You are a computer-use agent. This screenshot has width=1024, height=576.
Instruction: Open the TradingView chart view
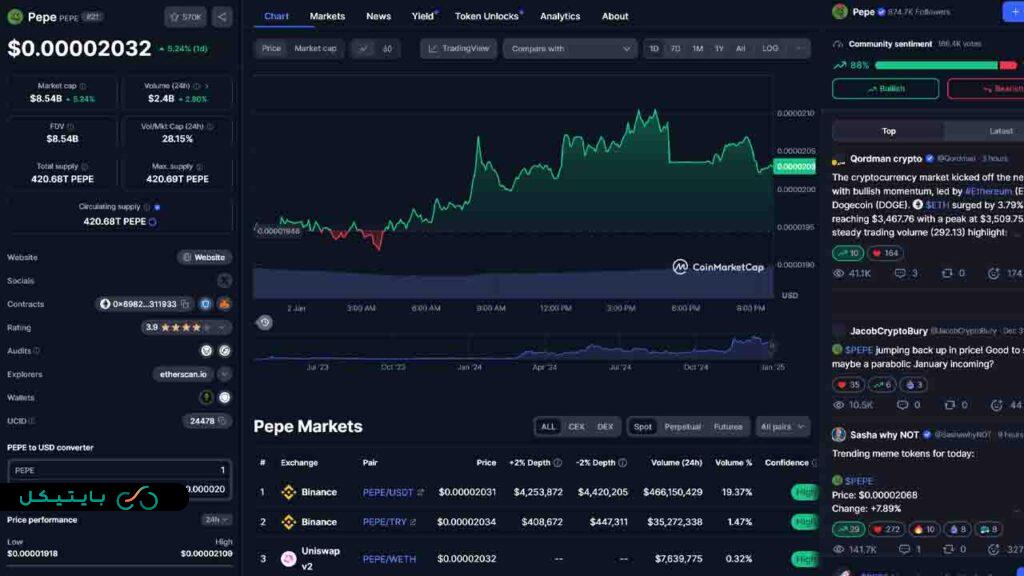pos(458,48)
